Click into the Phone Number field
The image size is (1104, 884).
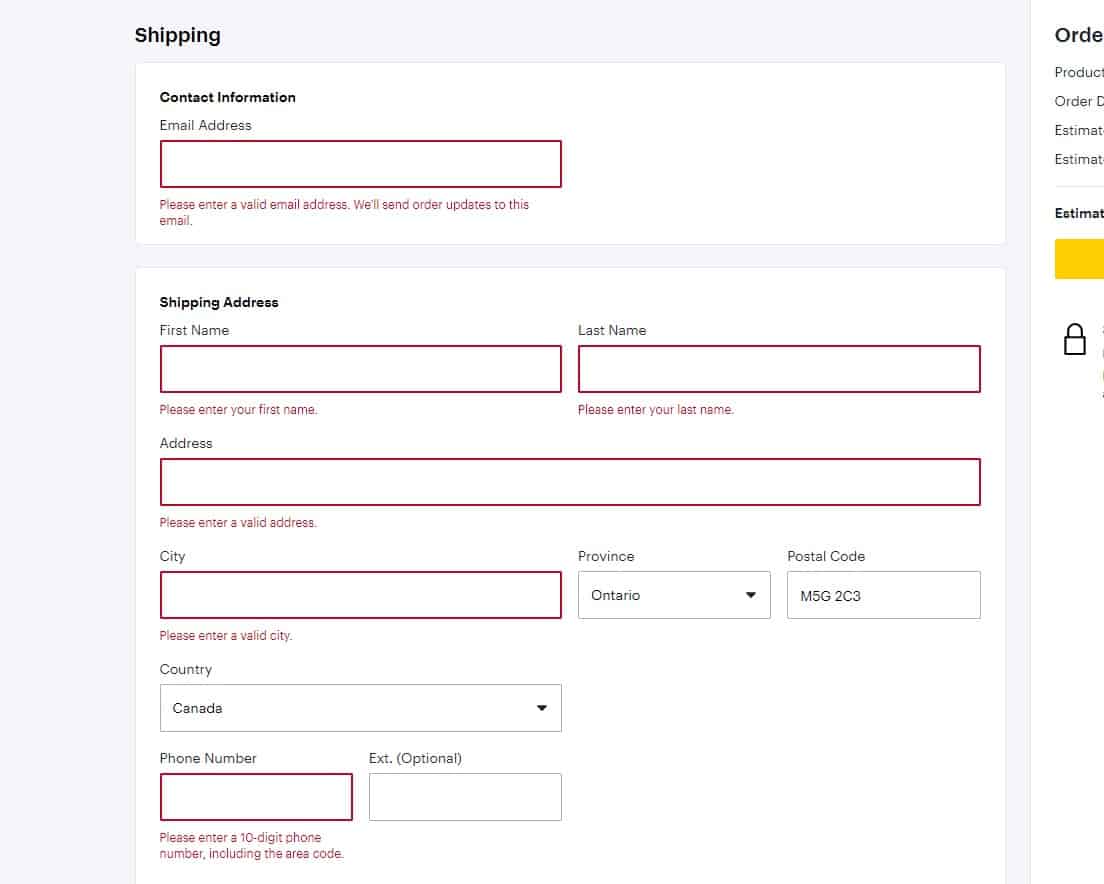(256, 797)
